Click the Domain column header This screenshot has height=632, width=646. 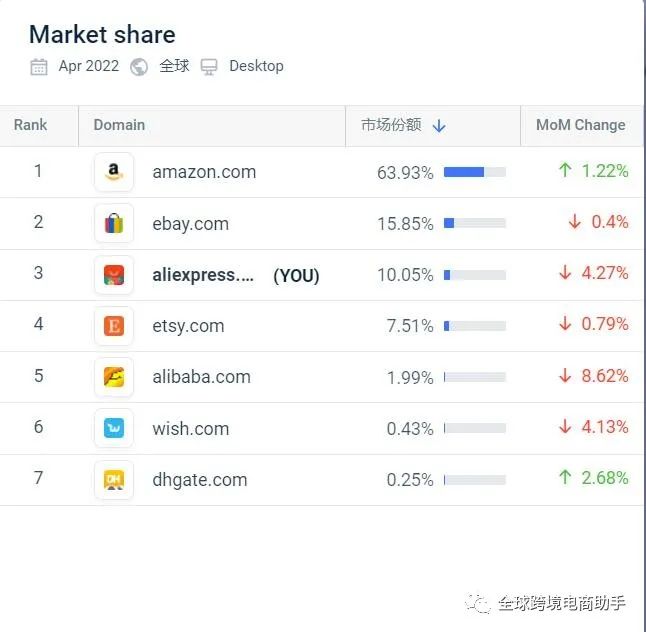[119, 125]
